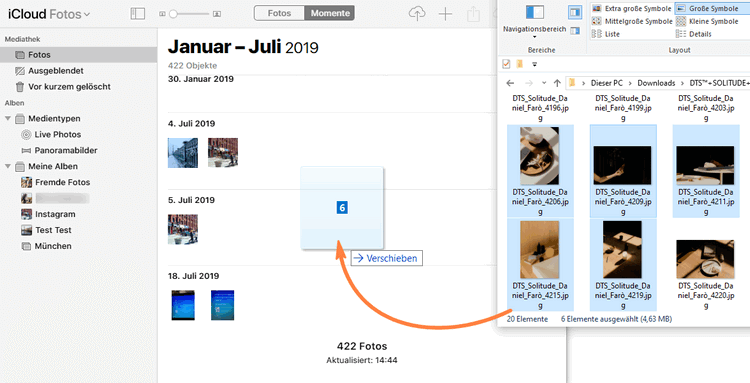This screenshot has width=750, height=383.
Task: Open the recent locations dropdown arrow
Action: (x=544, y=83)
